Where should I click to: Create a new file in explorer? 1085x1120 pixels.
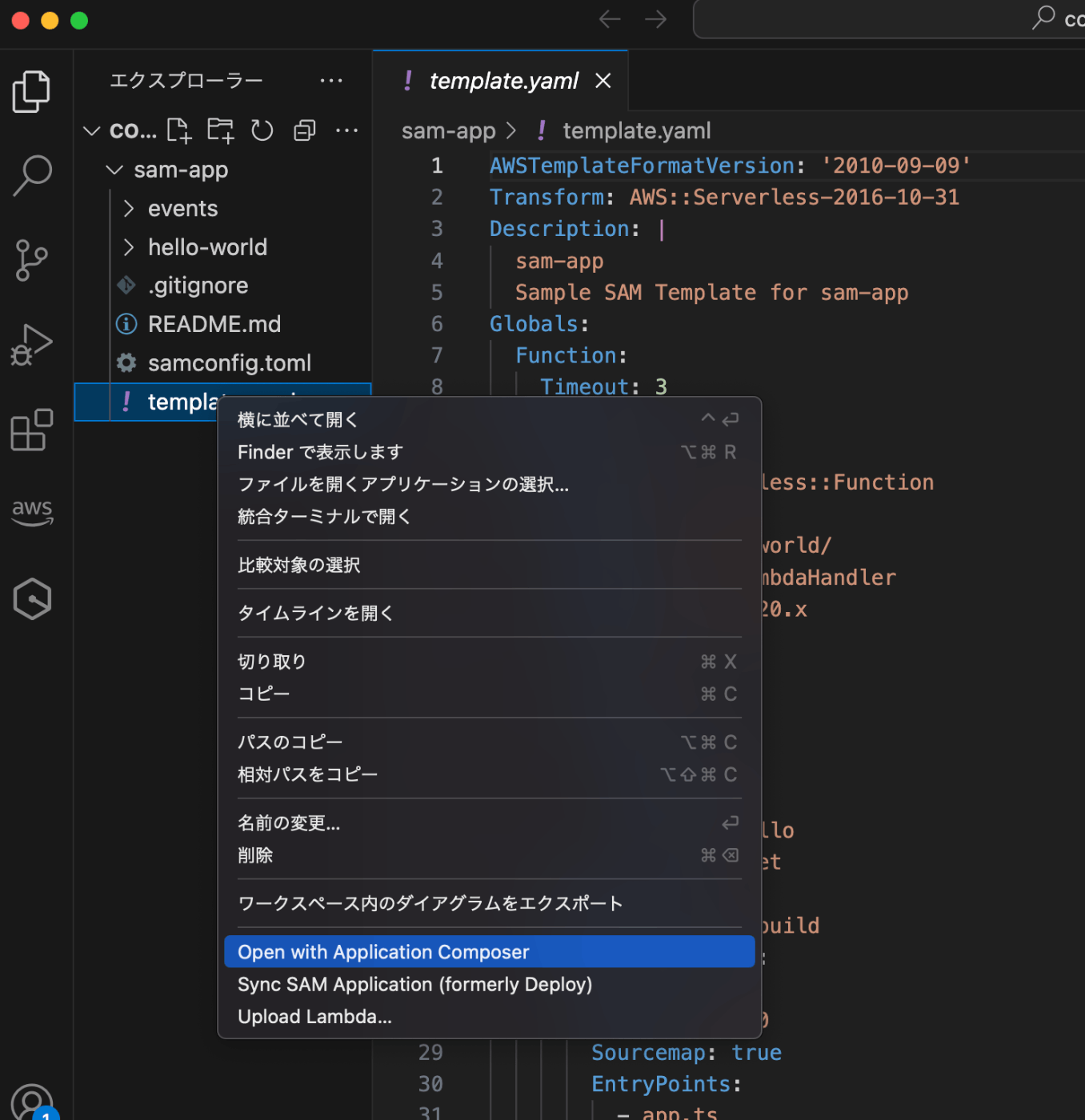pos(178,130)
